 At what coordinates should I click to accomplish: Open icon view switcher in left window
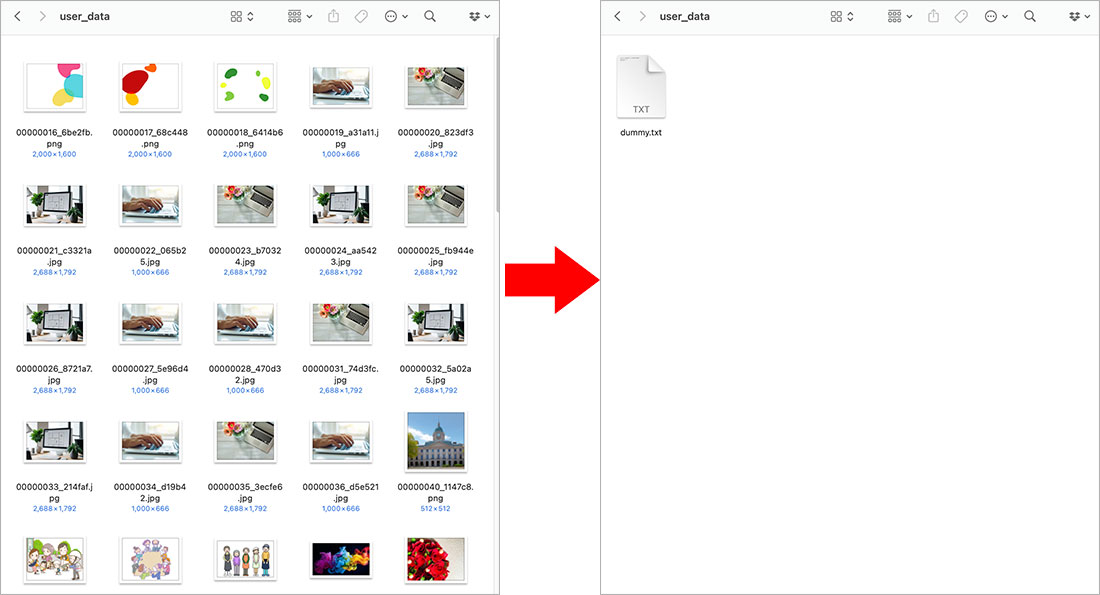242,17
